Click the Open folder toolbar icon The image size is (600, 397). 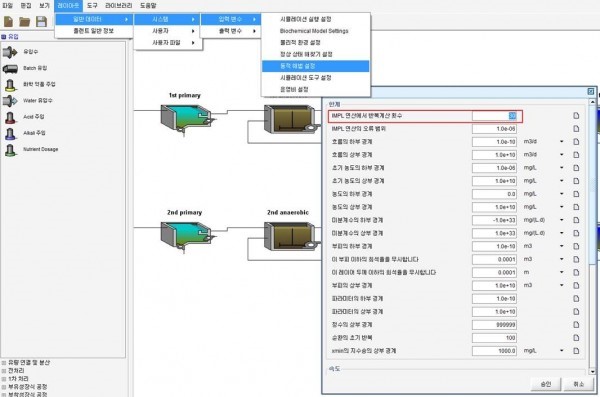(x=25, y=21)
